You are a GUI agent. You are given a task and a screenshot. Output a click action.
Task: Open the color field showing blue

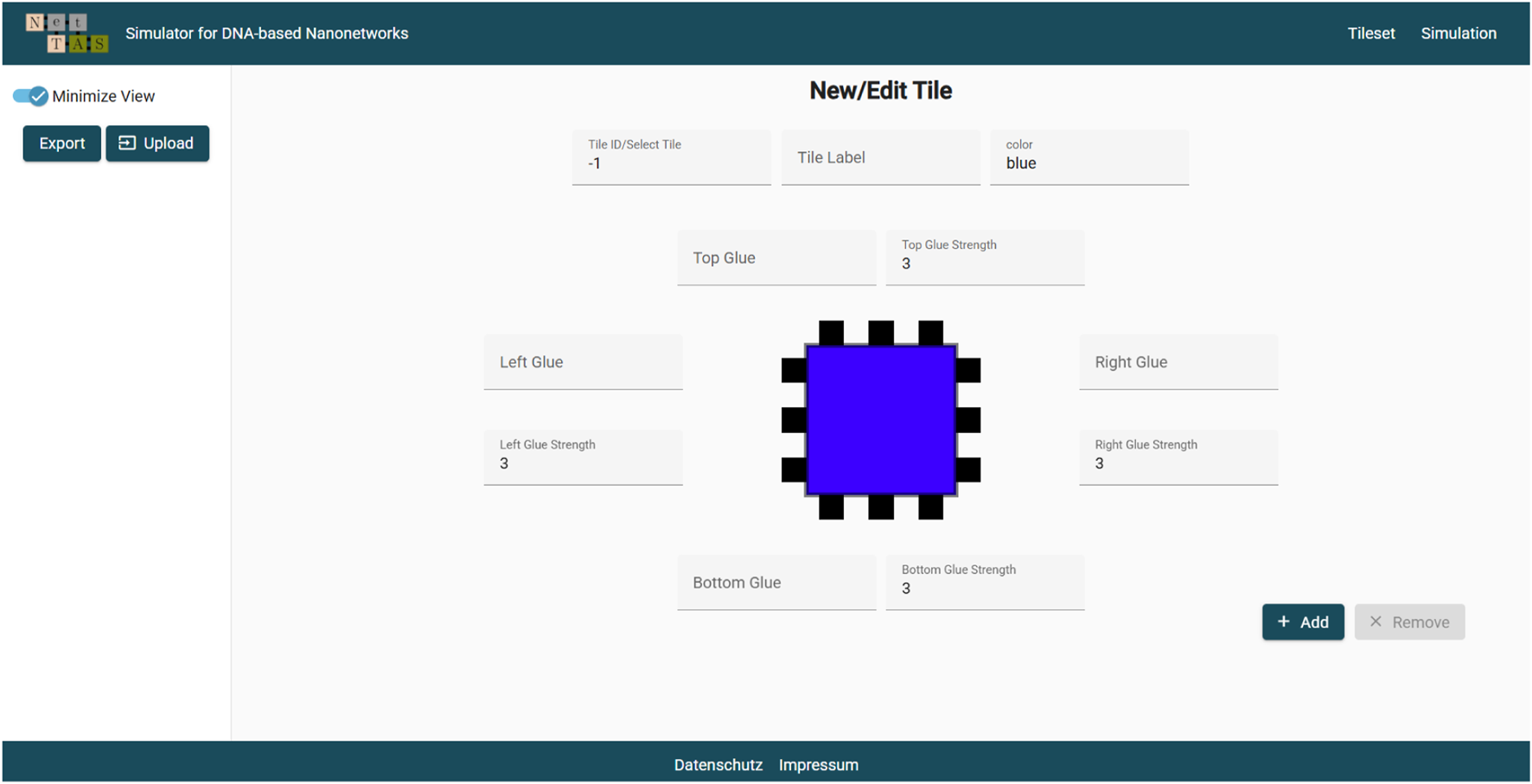coord(1088,157)
